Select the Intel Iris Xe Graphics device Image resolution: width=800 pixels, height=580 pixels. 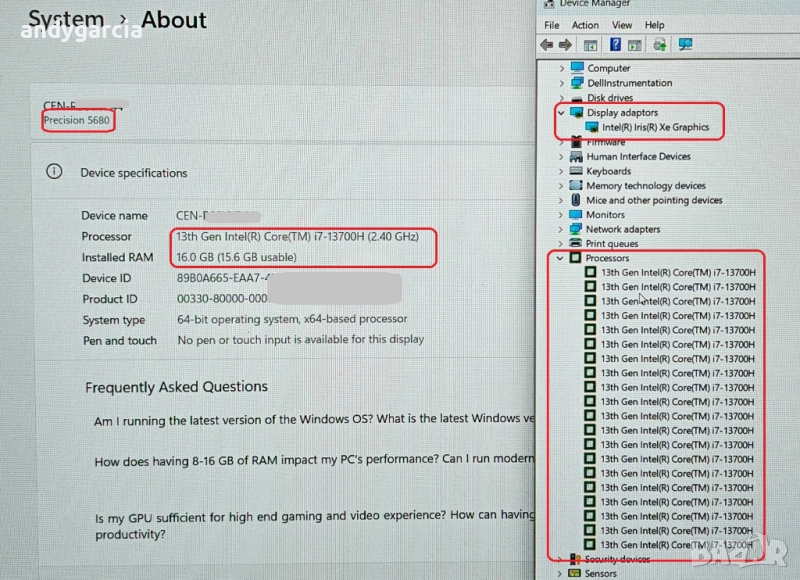(655, 128)
